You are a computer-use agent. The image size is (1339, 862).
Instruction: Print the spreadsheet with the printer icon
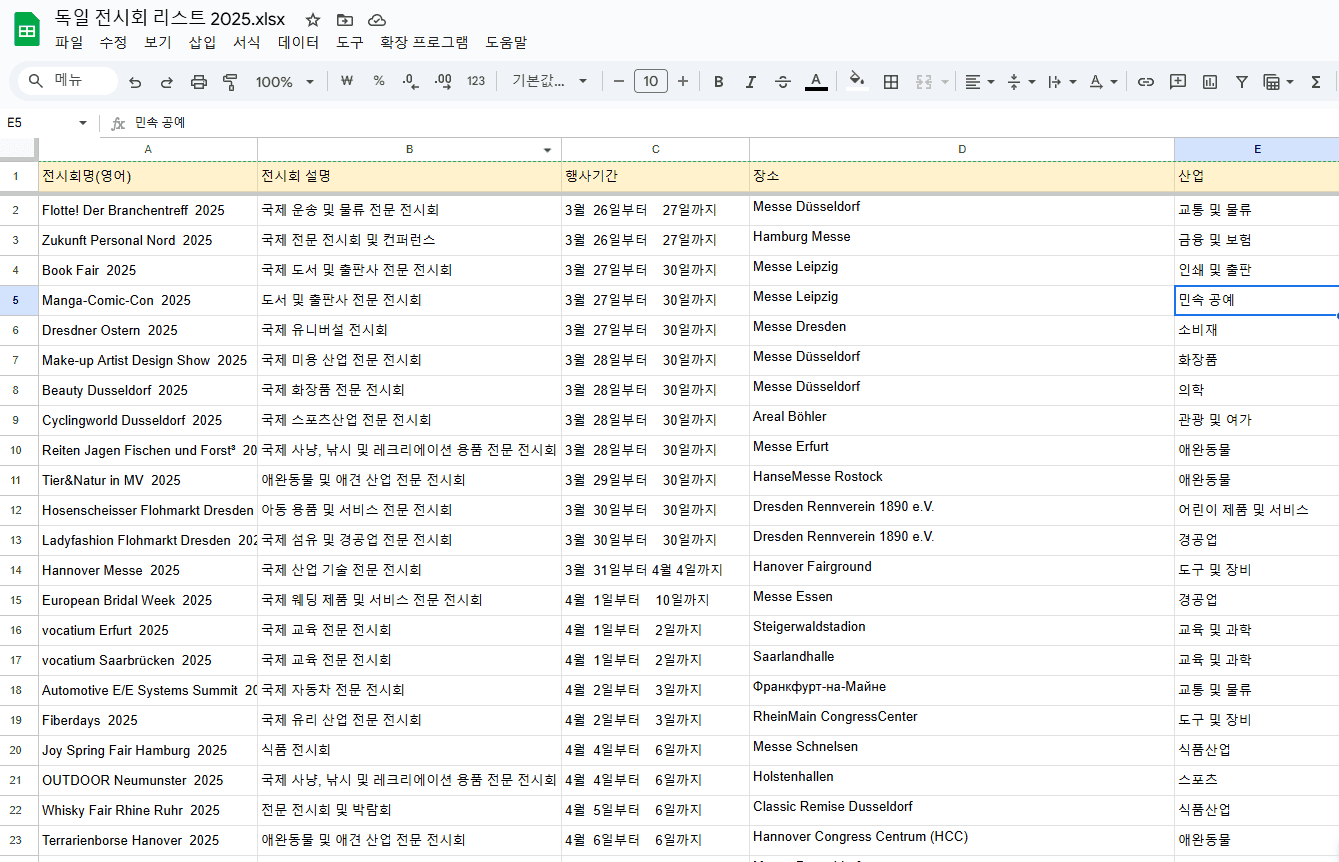(x=199, y=82)
